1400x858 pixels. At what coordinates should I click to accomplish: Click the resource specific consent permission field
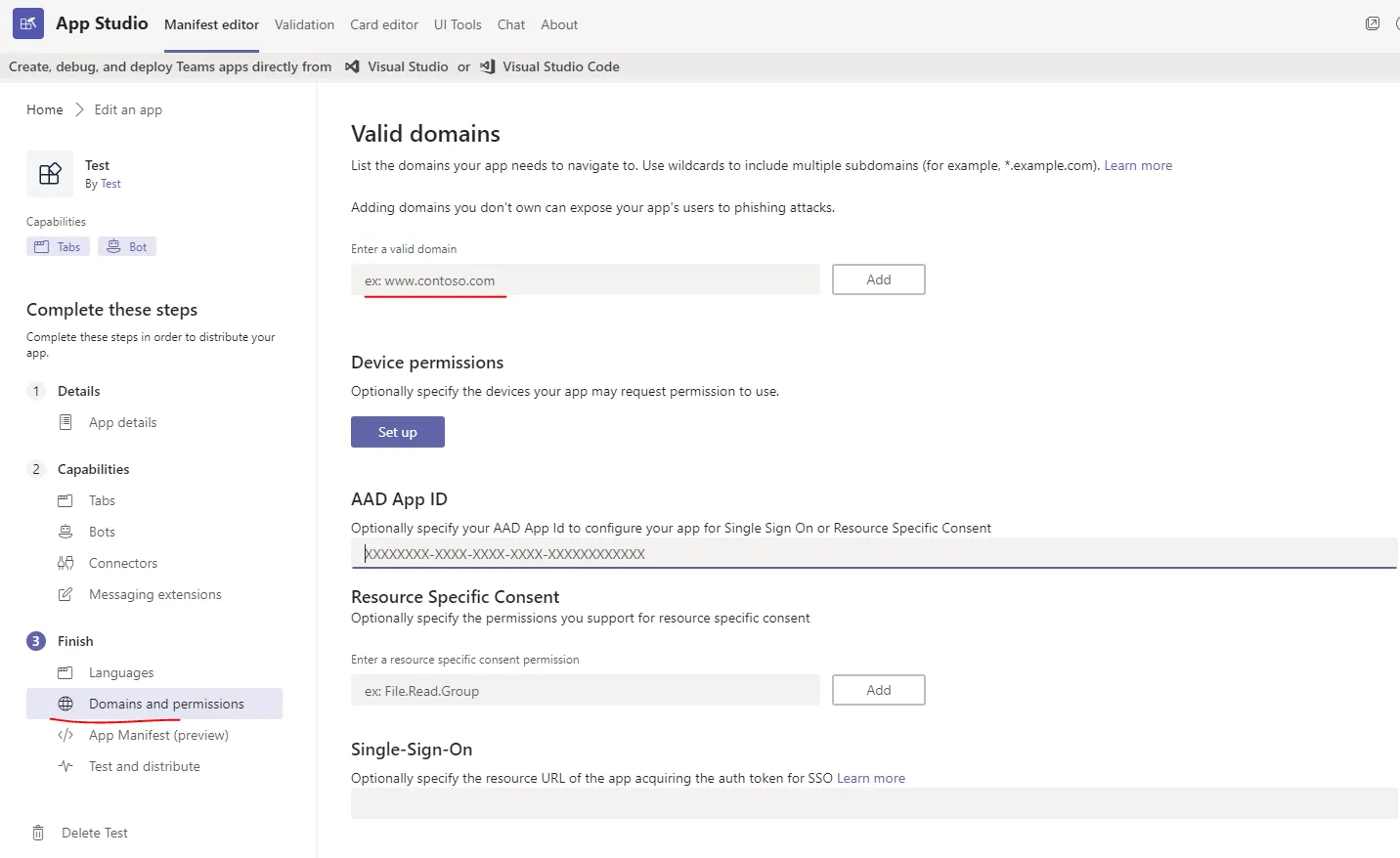585,690
